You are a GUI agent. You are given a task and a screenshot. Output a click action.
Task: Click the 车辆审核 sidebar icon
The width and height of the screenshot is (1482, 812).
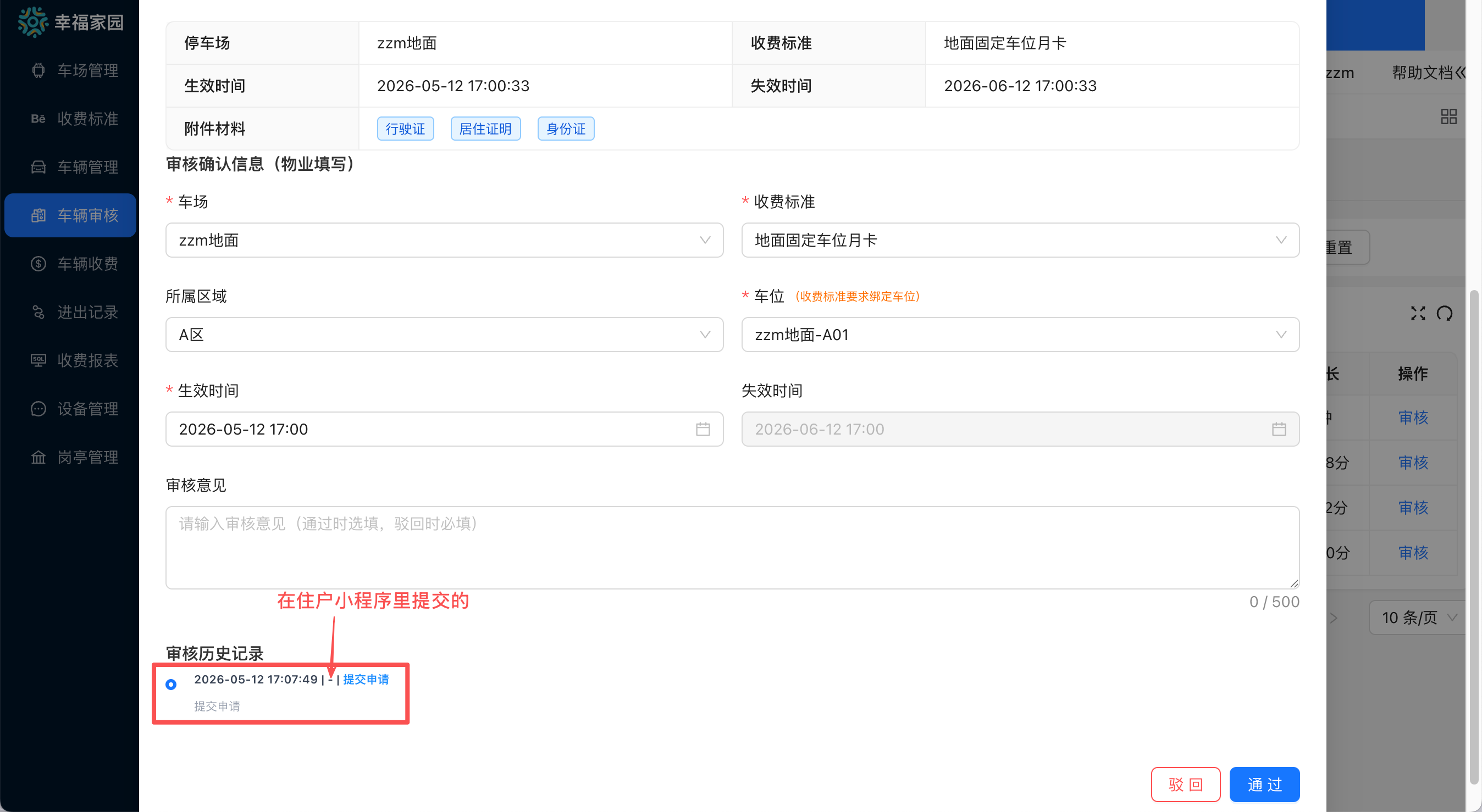pyautogui.click(x=38, y=215)
